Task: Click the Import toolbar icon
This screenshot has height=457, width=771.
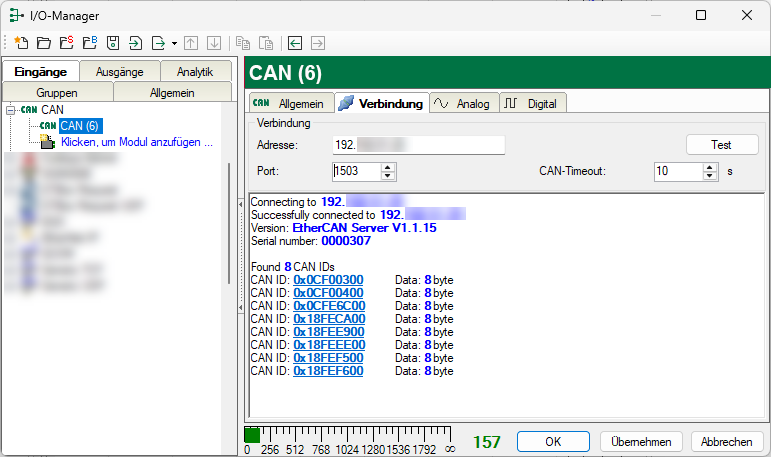Action: click(135, 43)
